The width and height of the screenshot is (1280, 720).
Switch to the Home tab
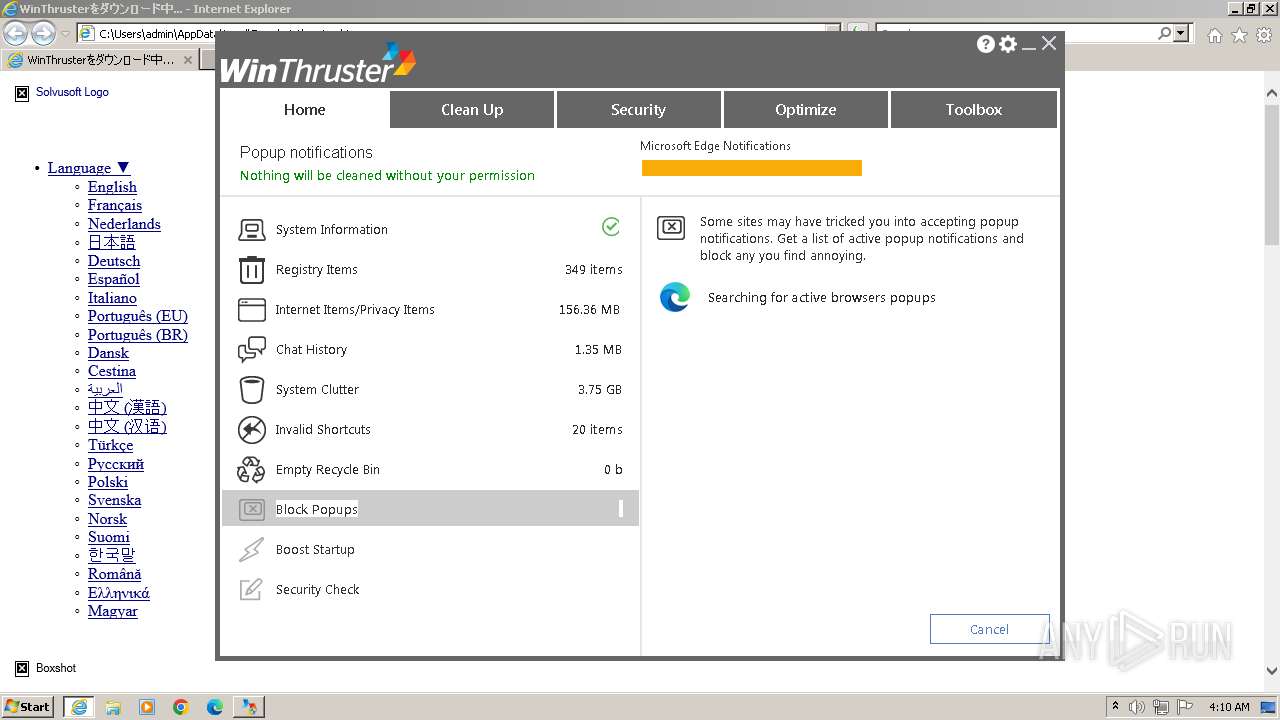pos(304,109)
